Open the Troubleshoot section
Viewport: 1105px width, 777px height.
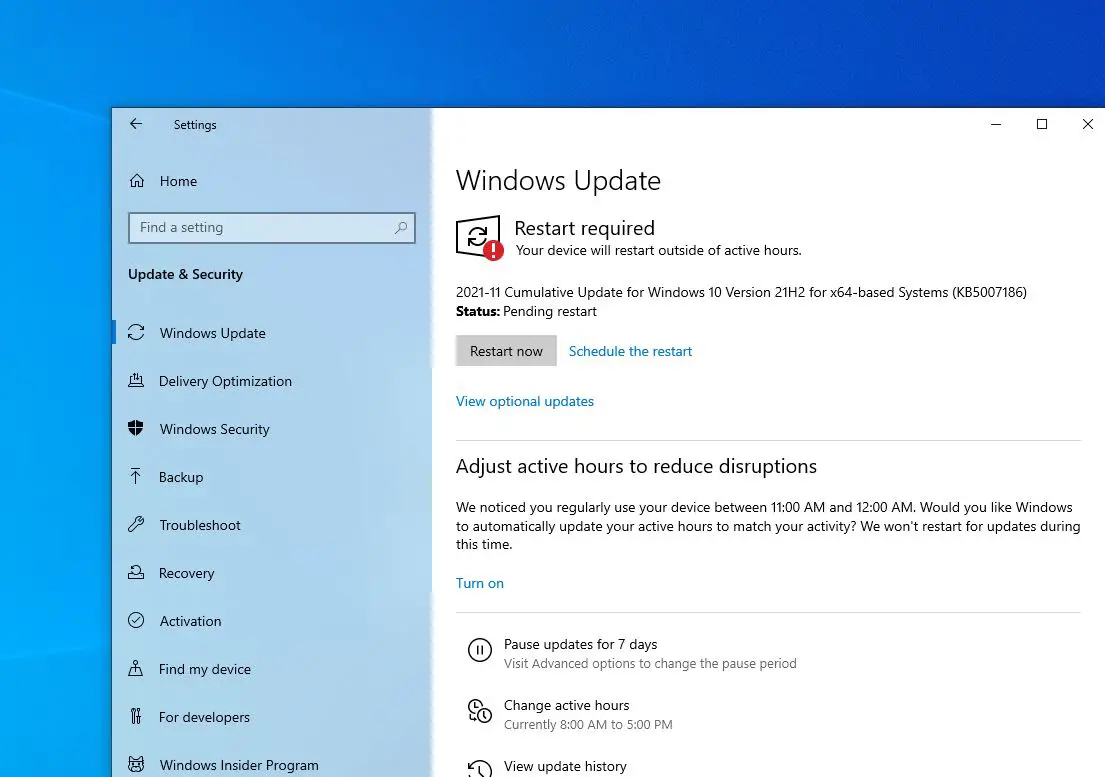(x=199, y=524)
